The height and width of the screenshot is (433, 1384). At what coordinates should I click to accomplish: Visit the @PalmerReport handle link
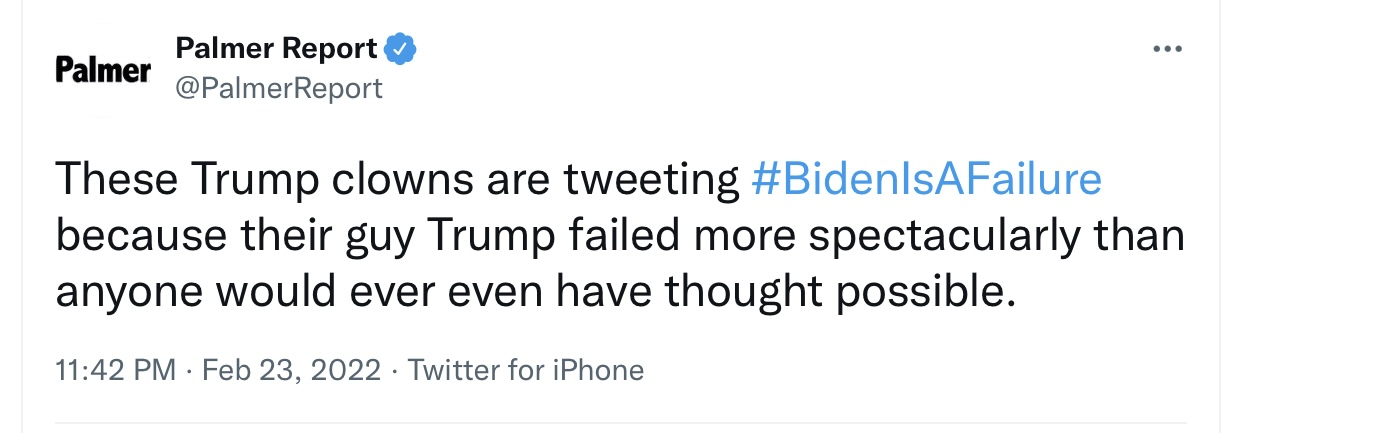279,88
